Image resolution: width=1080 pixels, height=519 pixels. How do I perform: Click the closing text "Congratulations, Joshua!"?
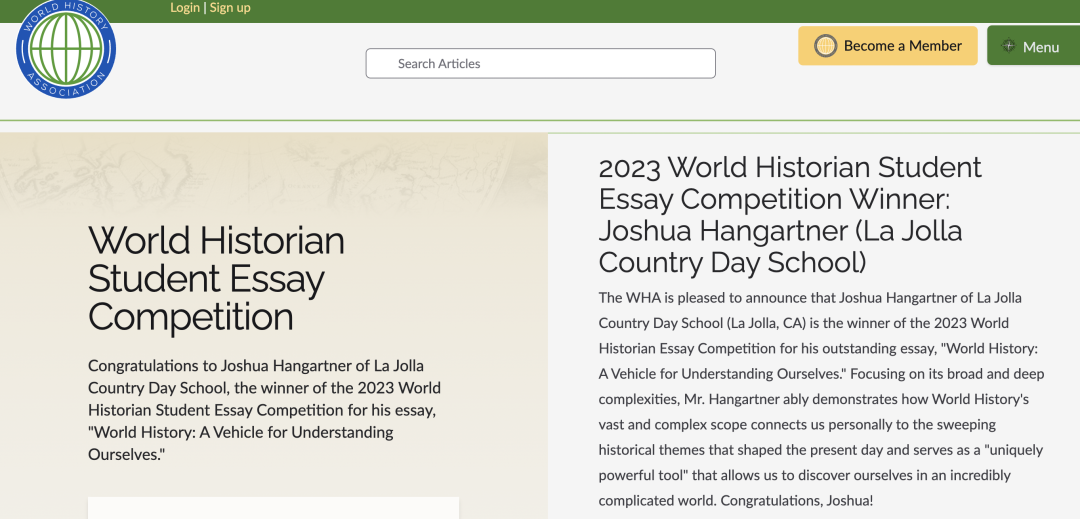[x=796, y=500]
